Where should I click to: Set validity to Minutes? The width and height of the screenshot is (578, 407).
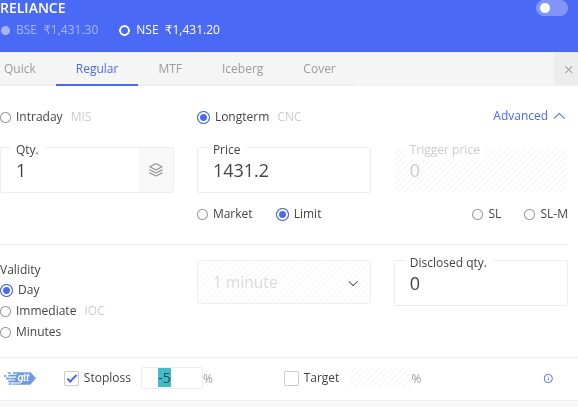click(6, 333)
